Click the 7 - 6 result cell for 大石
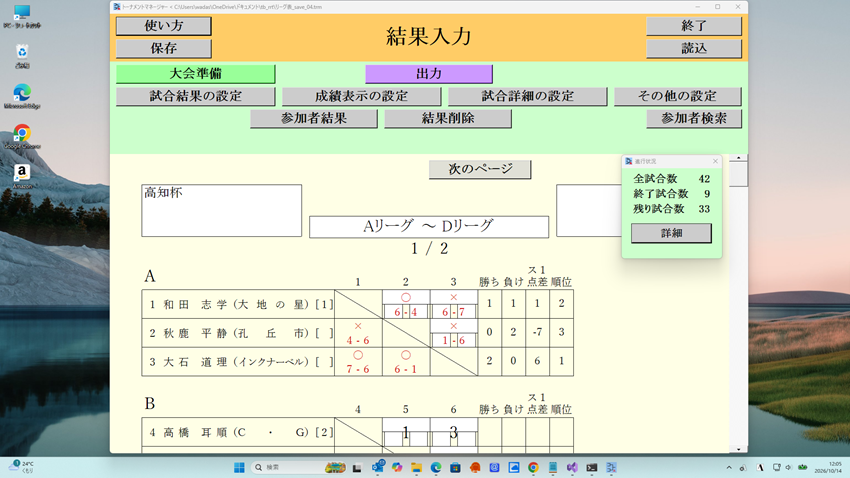Screen dimensions: 850x478 point(358,361)
